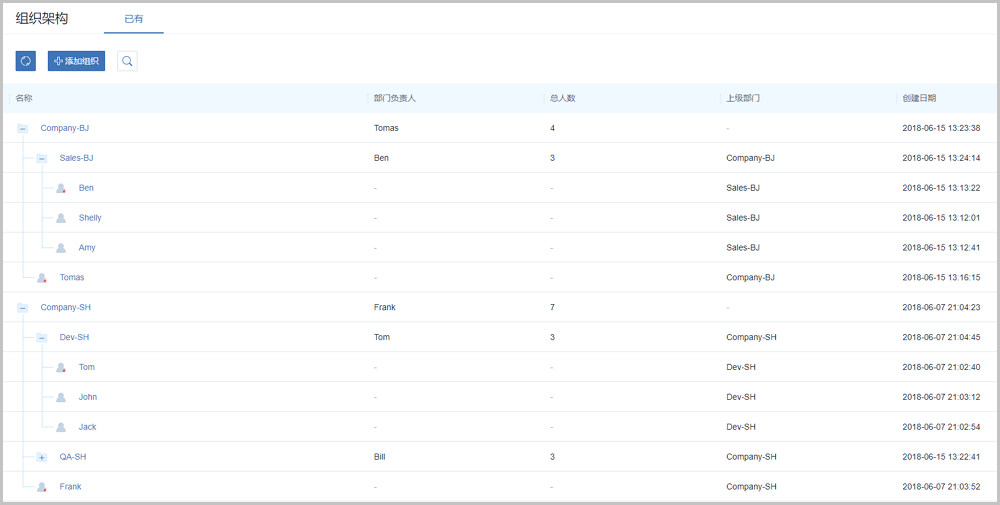
Task: Click the refresh icon button
Action: pos(26,61)
